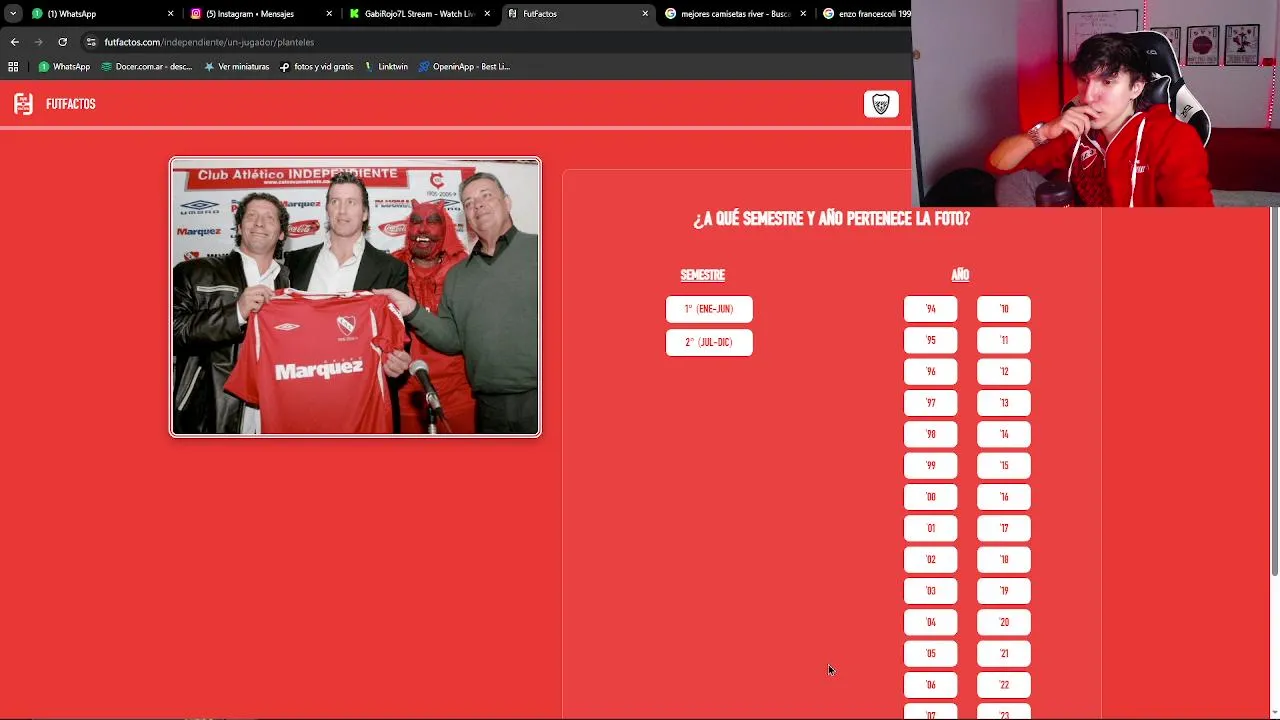This screenshot has width=1280, height=720.
Task: Switch to the mejores camisetas river tab
Action: 733,14
